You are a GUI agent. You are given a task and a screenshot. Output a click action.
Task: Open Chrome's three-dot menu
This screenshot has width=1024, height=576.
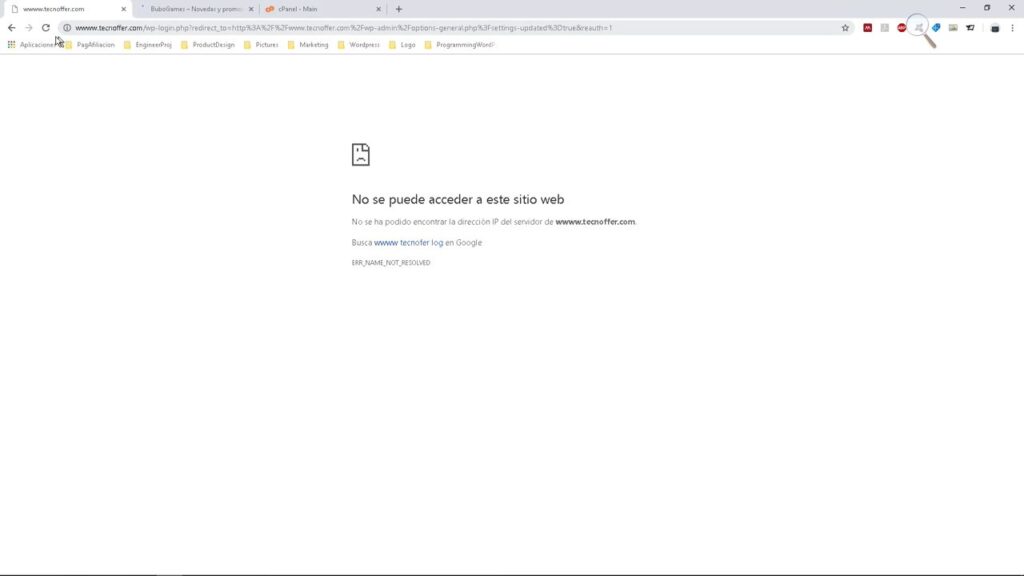(x=1012, y=28)
